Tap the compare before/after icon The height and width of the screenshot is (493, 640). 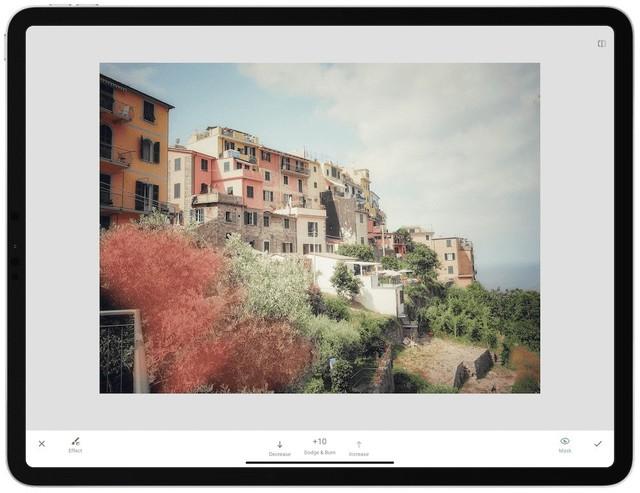pos(601,44)
